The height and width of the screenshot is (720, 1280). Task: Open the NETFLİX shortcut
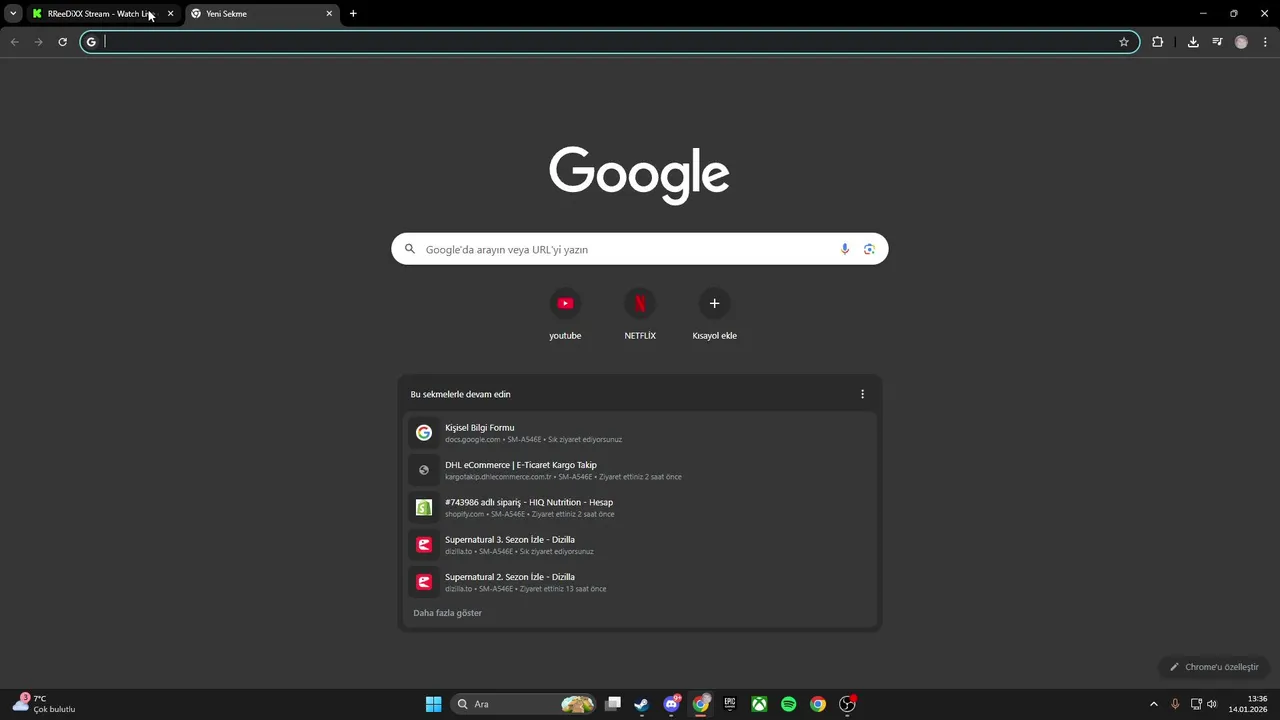point(640,314)
